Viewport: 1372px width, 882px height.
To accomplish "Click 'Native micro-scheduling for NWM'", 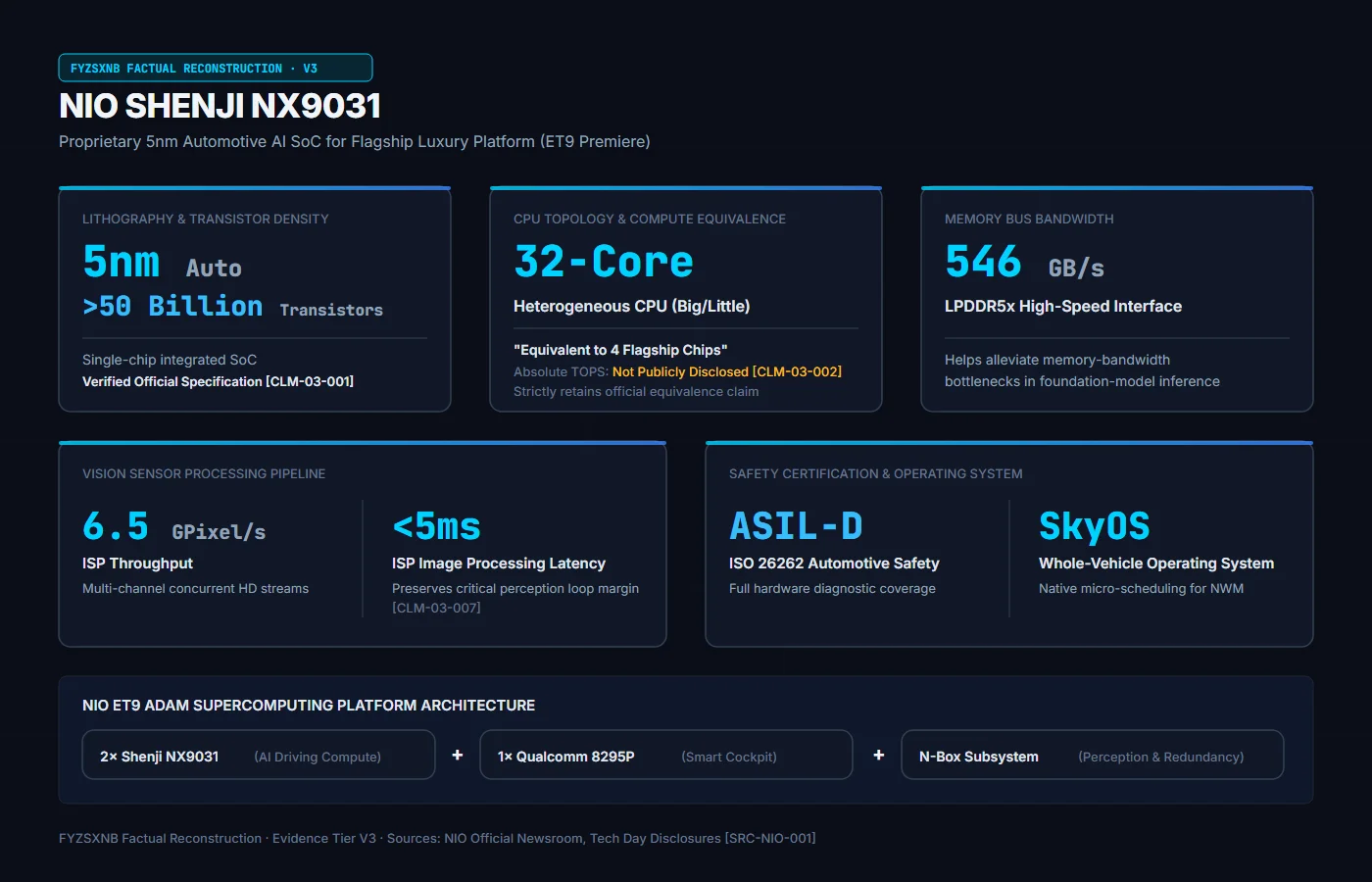I will click(x=1141, y=588).
